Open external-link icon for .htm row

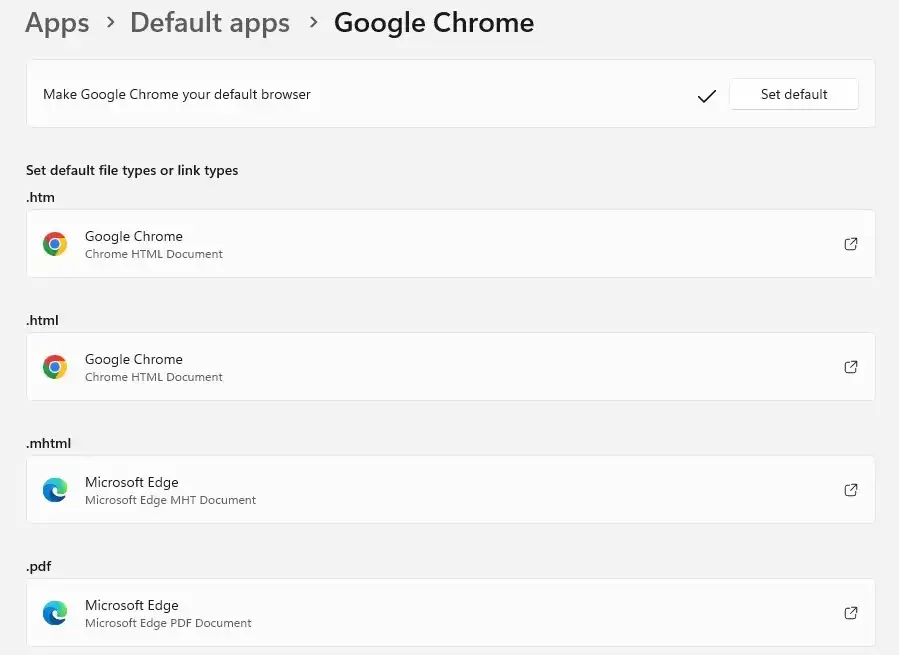coord(851,244)
